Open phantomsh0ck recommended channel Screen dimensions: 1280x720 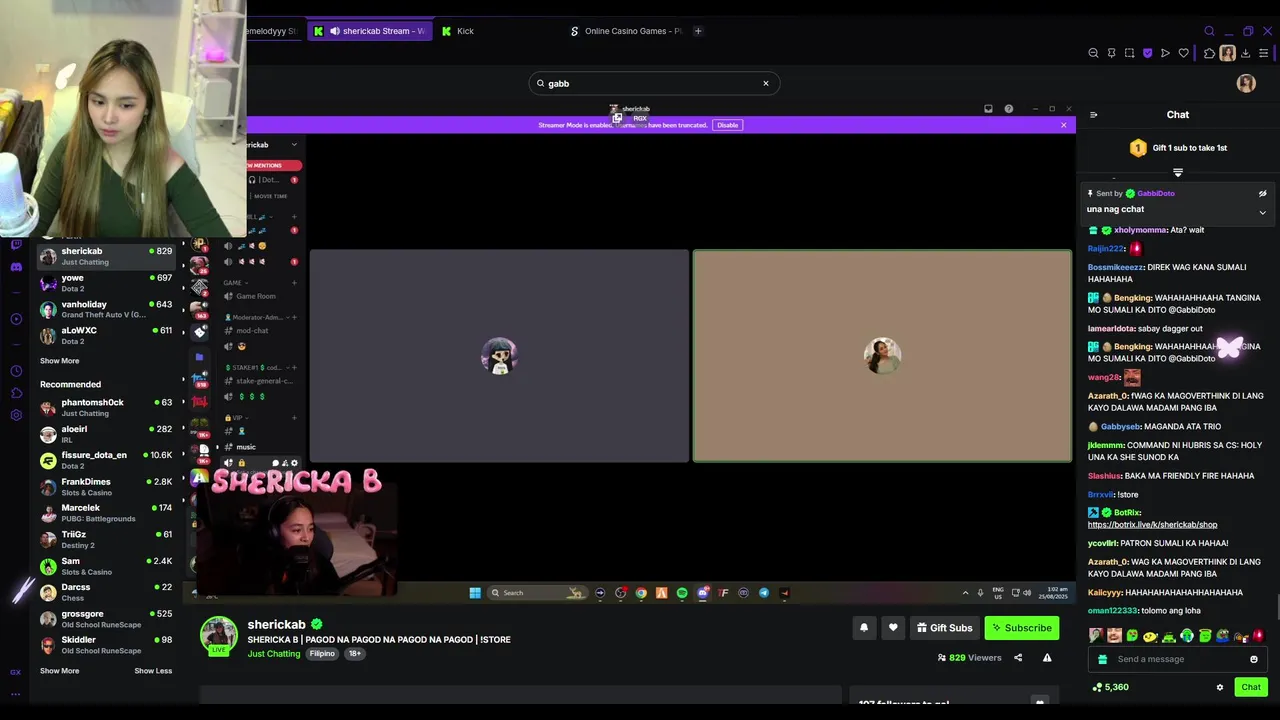pos(106,407)
